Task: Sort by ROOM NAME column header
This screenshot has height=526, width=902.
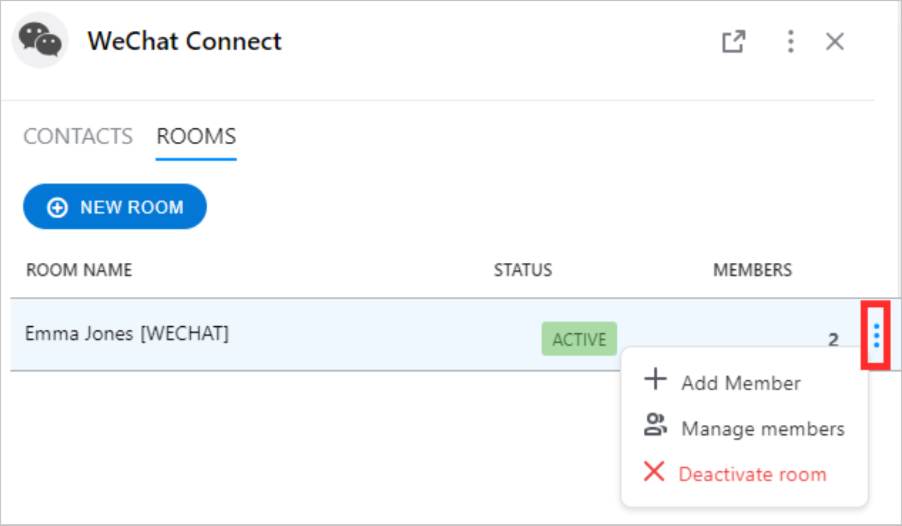Action: 79,270
